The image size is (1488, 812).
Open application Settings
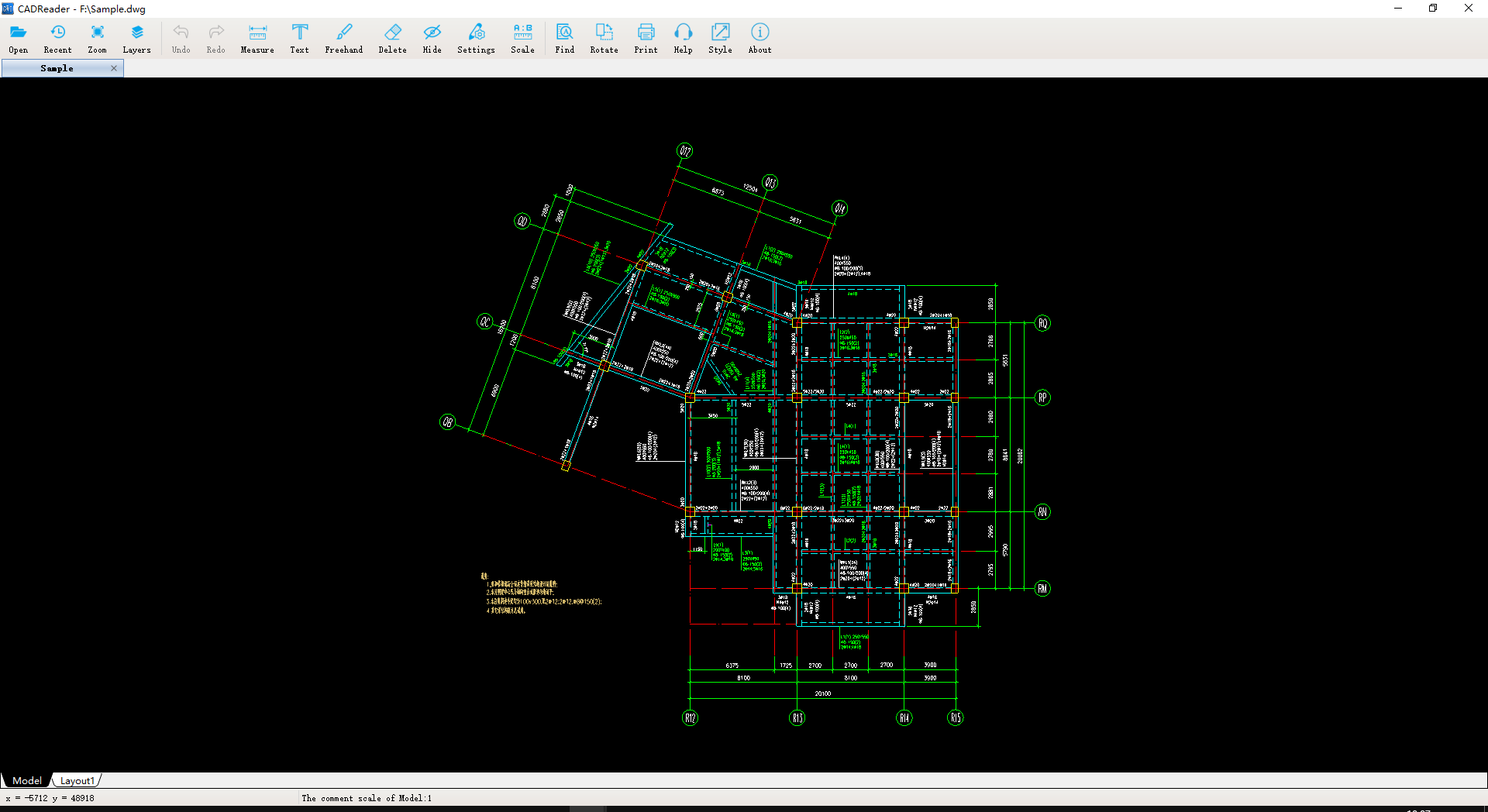tap(475, 37)
